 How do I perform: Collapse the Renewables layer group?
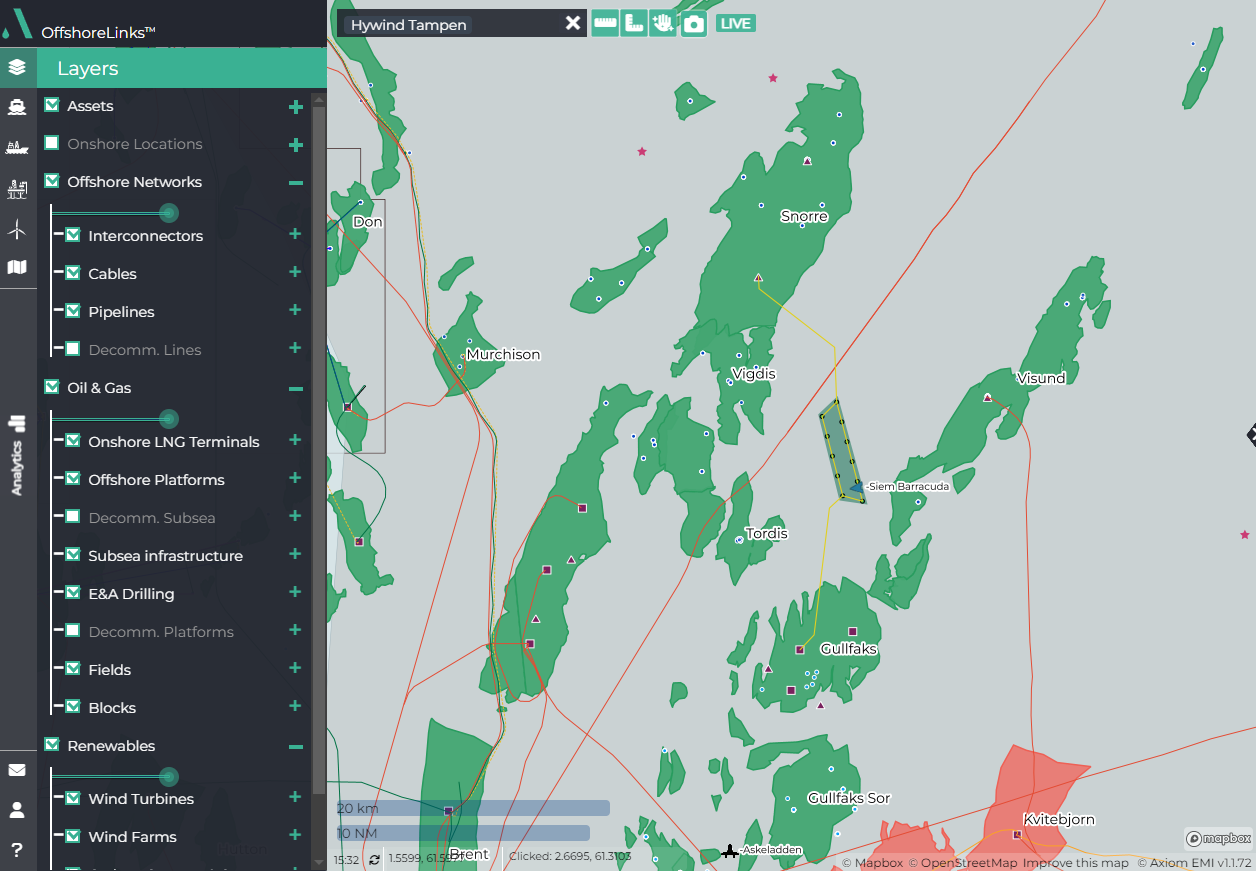click(295, 746)
